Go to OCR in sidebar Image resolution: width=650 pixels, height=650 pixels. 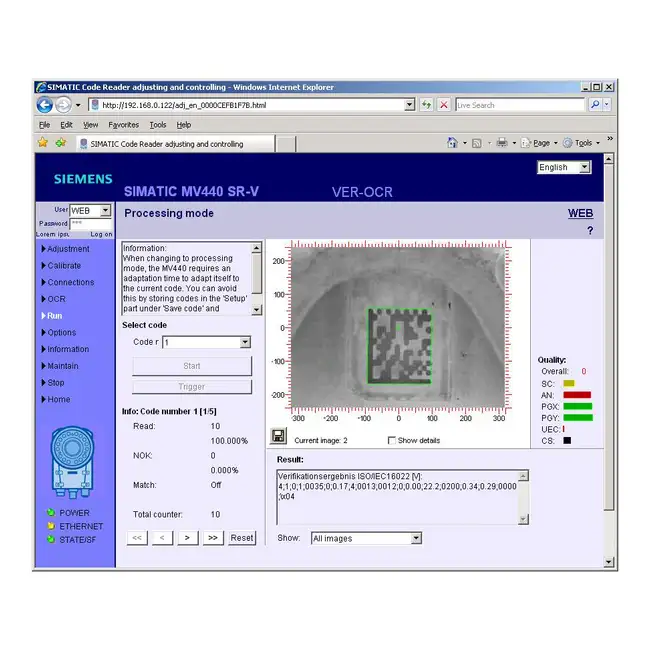pos(56,299)
